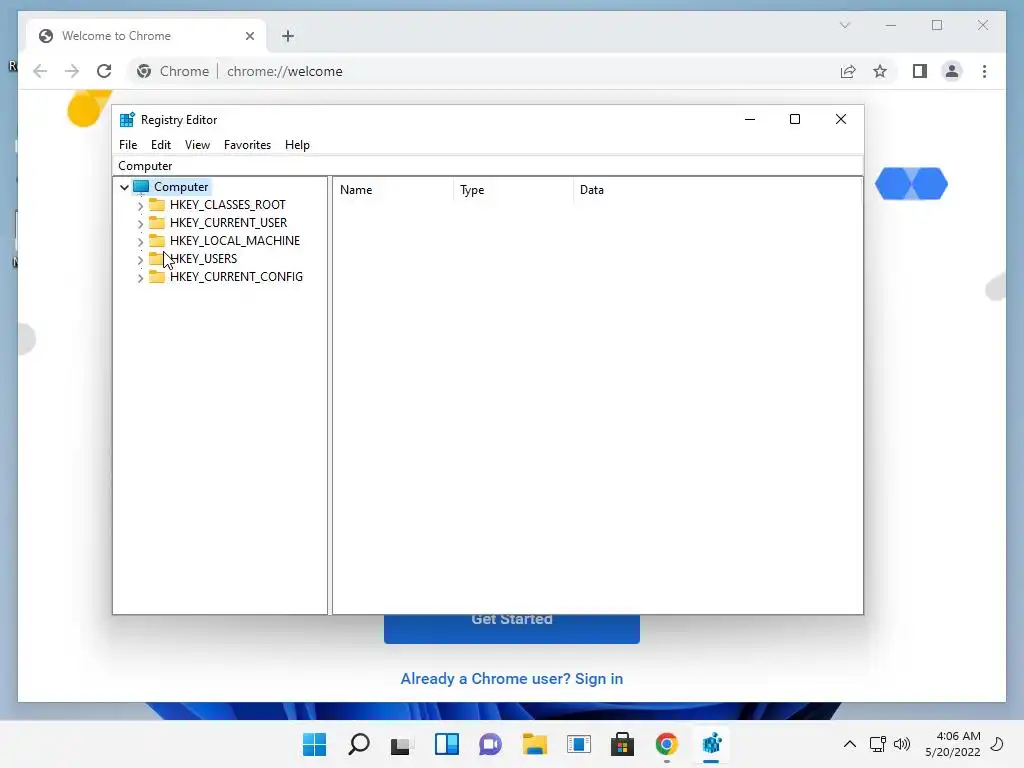This screenshot has width=1024, height=768.
Task: Expand the HKEY_LOCAL_MACHINE key
Action: (x=140, y=242)
